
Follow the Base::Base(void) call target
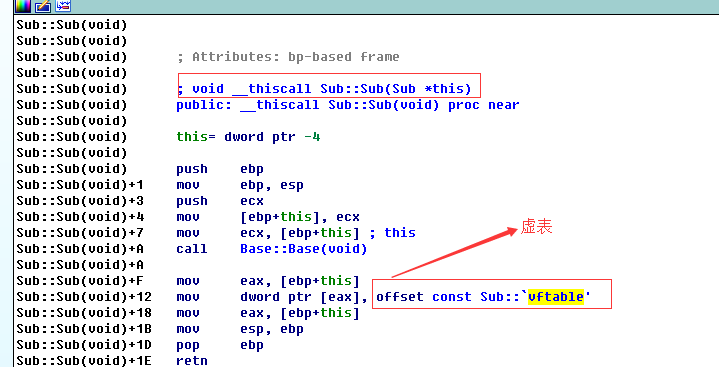[304, 249]
